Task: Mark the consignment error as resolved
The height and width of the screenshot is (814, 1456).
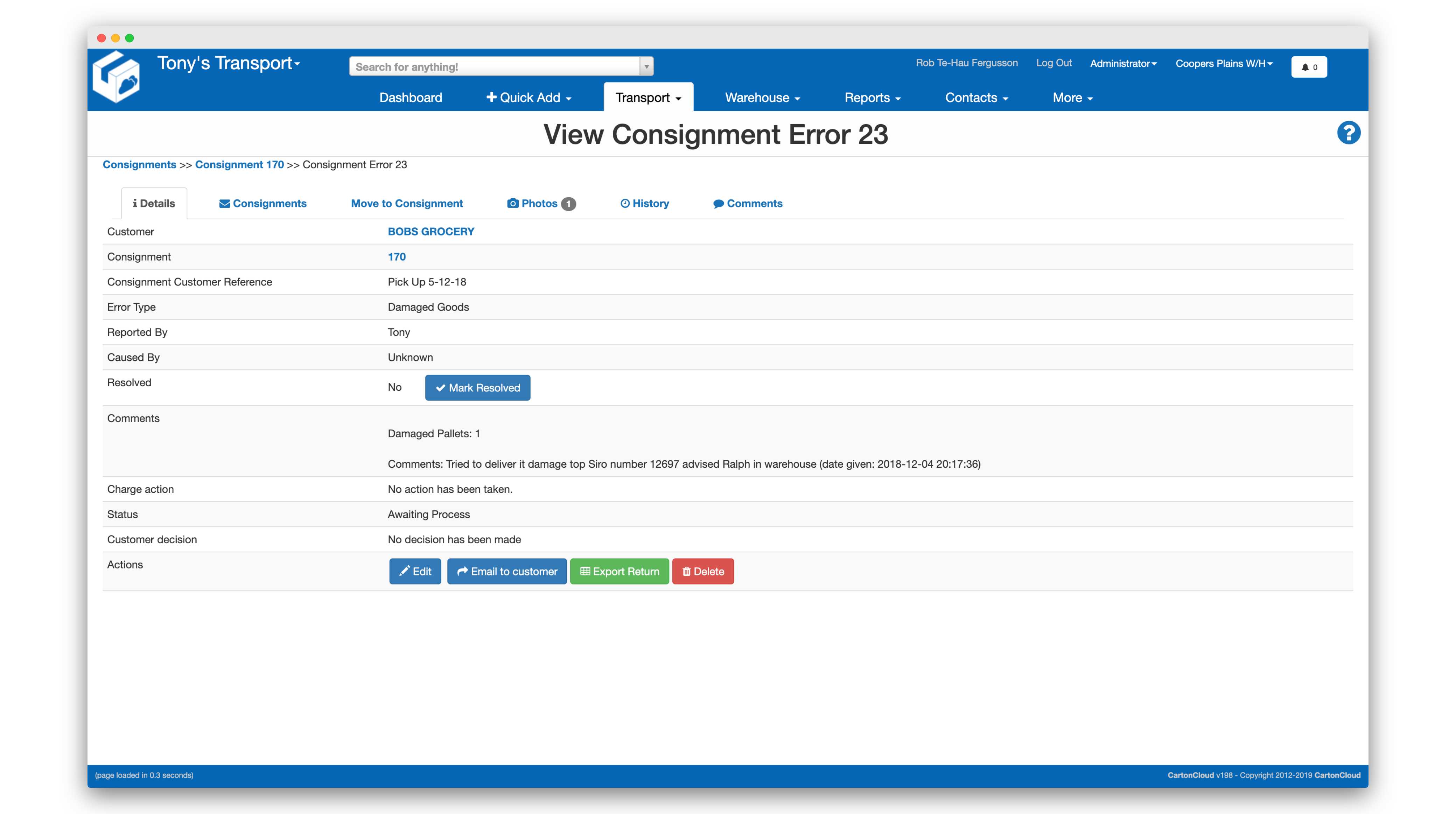Action: (477, 388)
